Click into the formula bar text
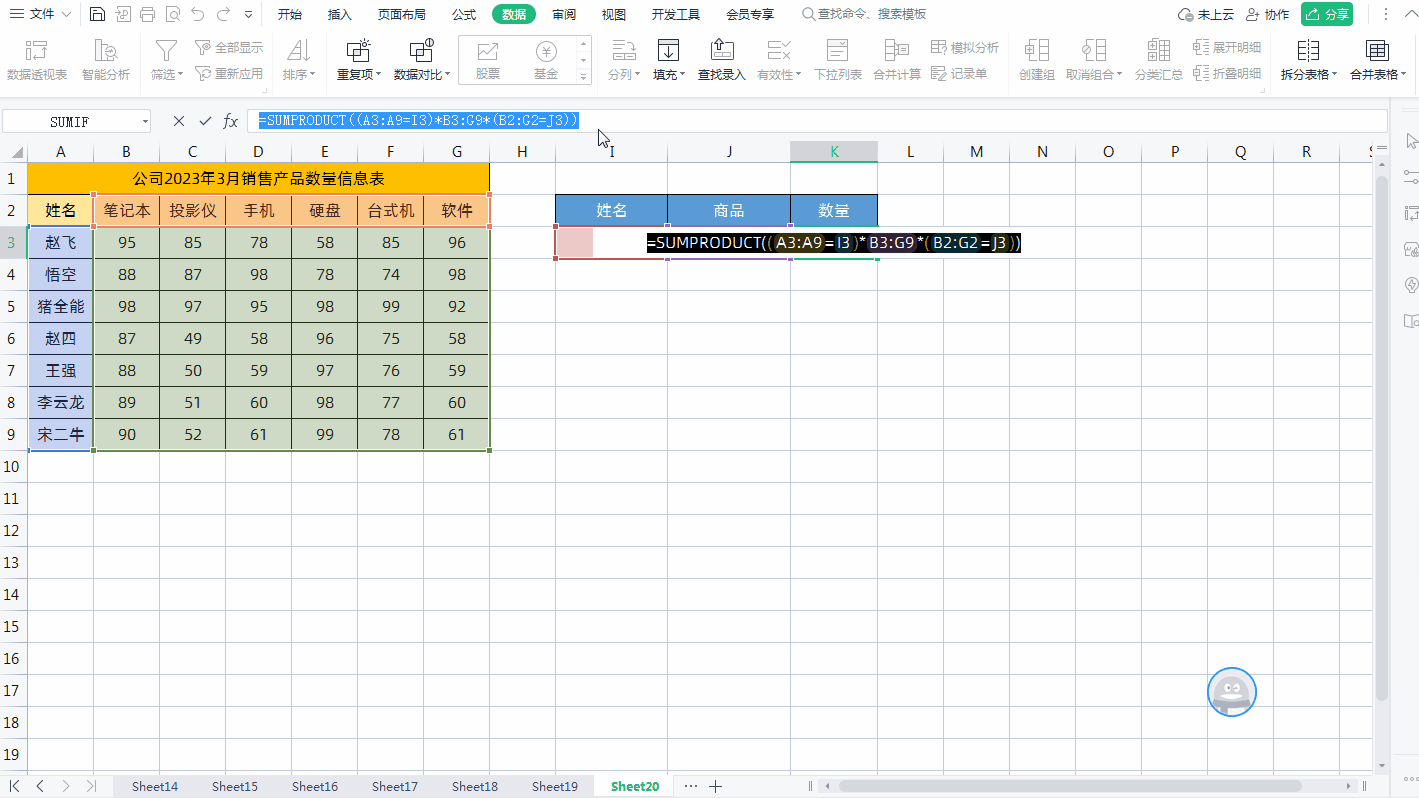1419x798 pixels. click(418, 121)
